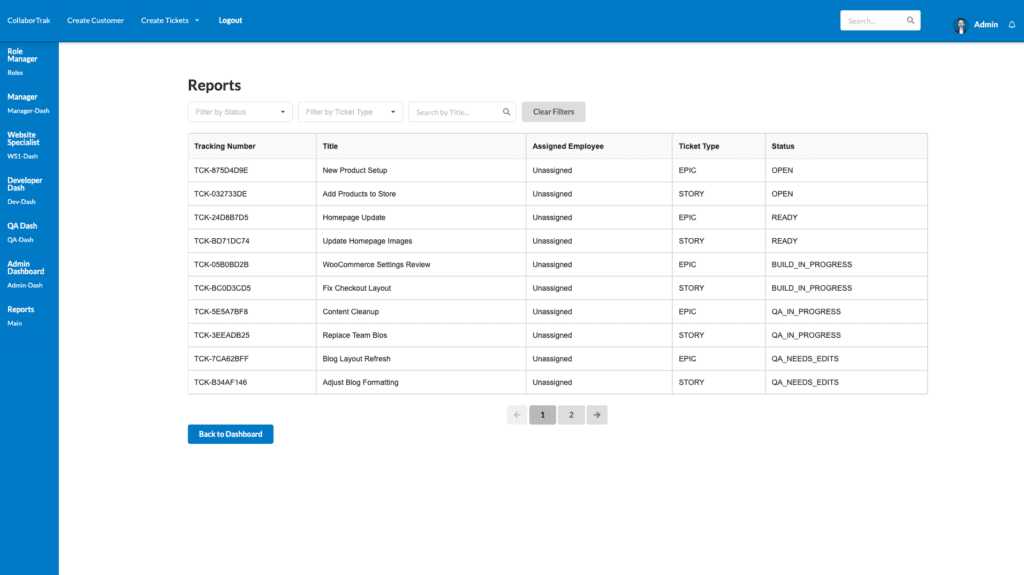This screenshot has height=575, width=1024.
Task: Go to page 2 of reports
Action: [x=571, y=414]
